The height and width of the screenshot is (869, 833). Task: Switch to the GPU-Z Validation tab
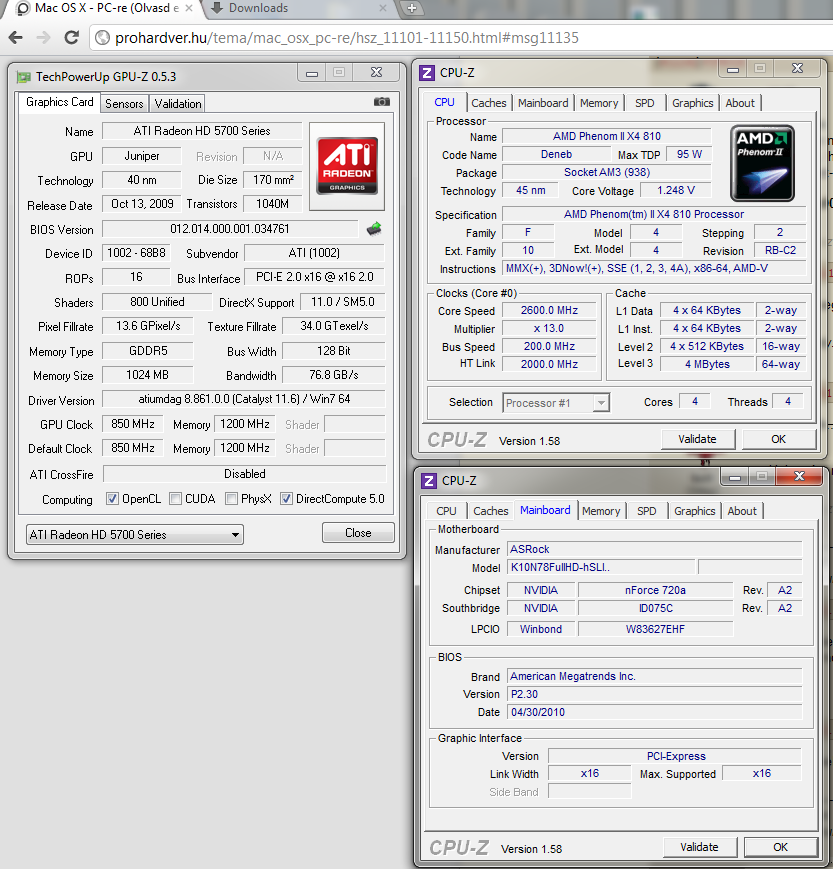(x=178, y=104)
